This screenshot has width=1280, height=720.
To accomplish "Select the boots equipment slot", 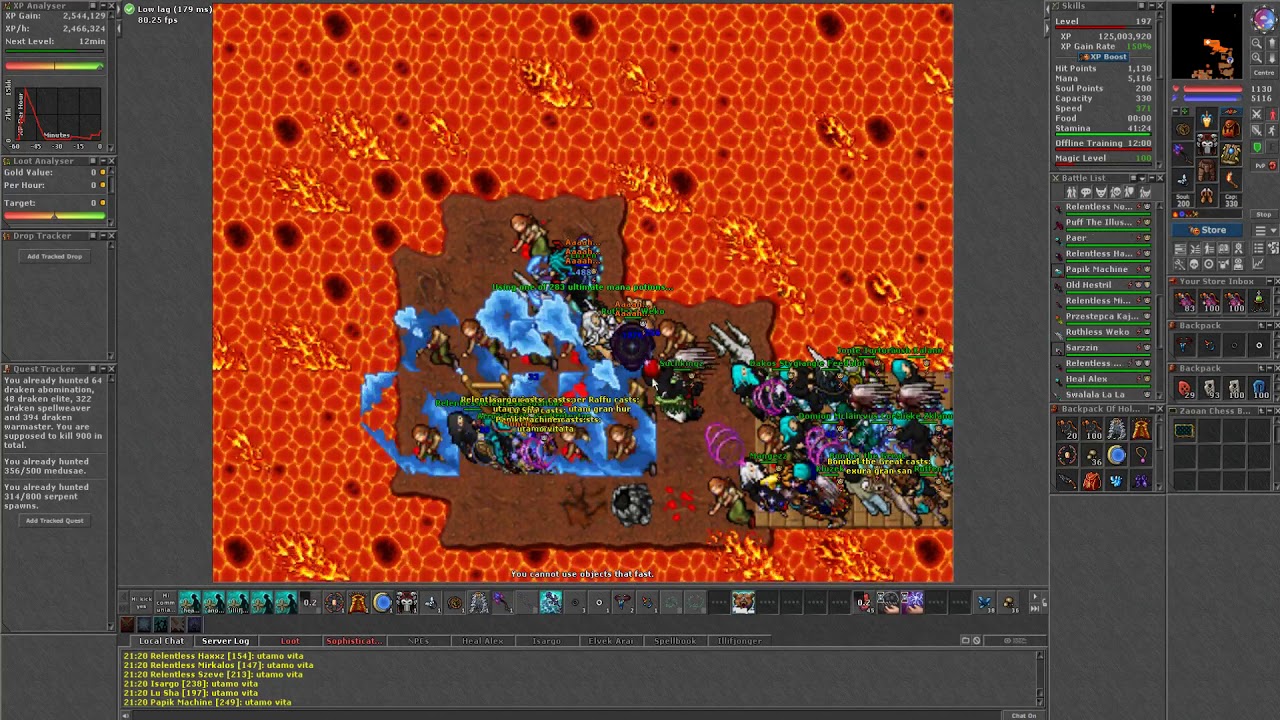I will (1207, 195).
